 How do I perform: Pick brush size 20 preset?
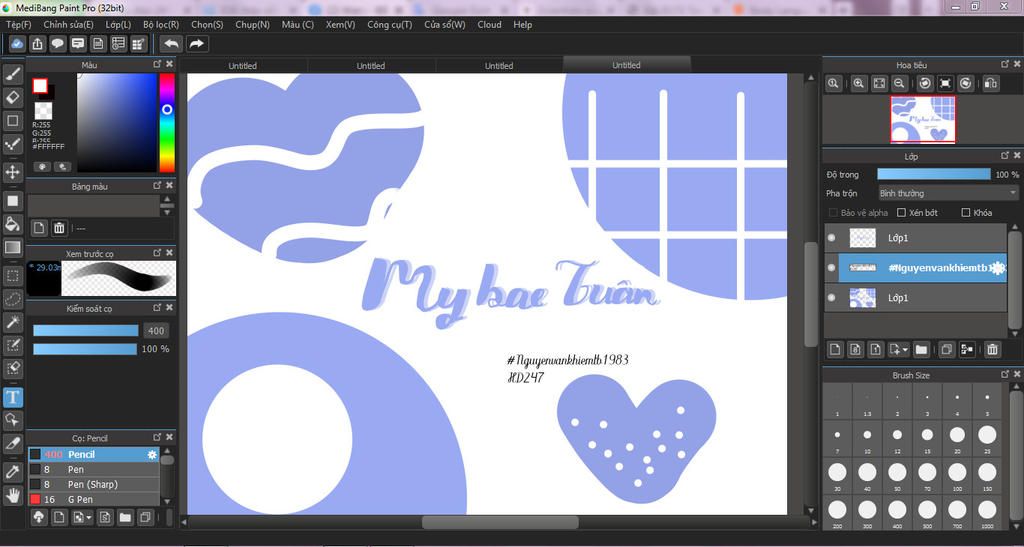[957, 437]
